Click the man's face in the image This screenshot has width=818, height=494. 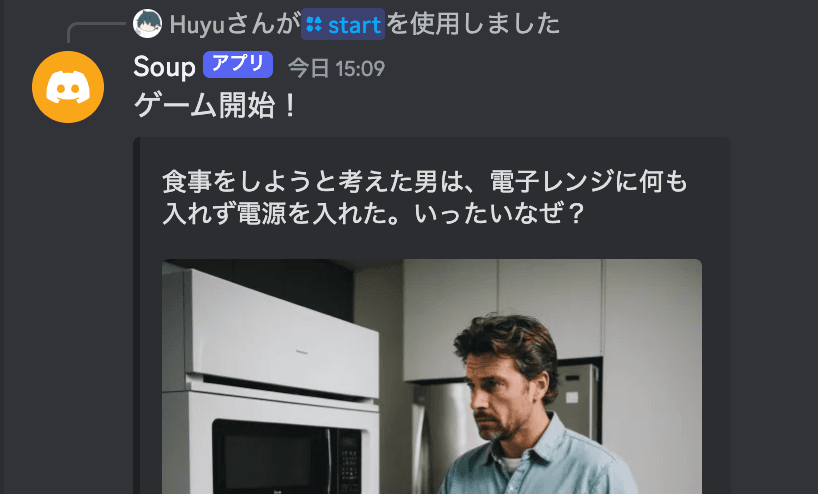[x=501, y=396]
